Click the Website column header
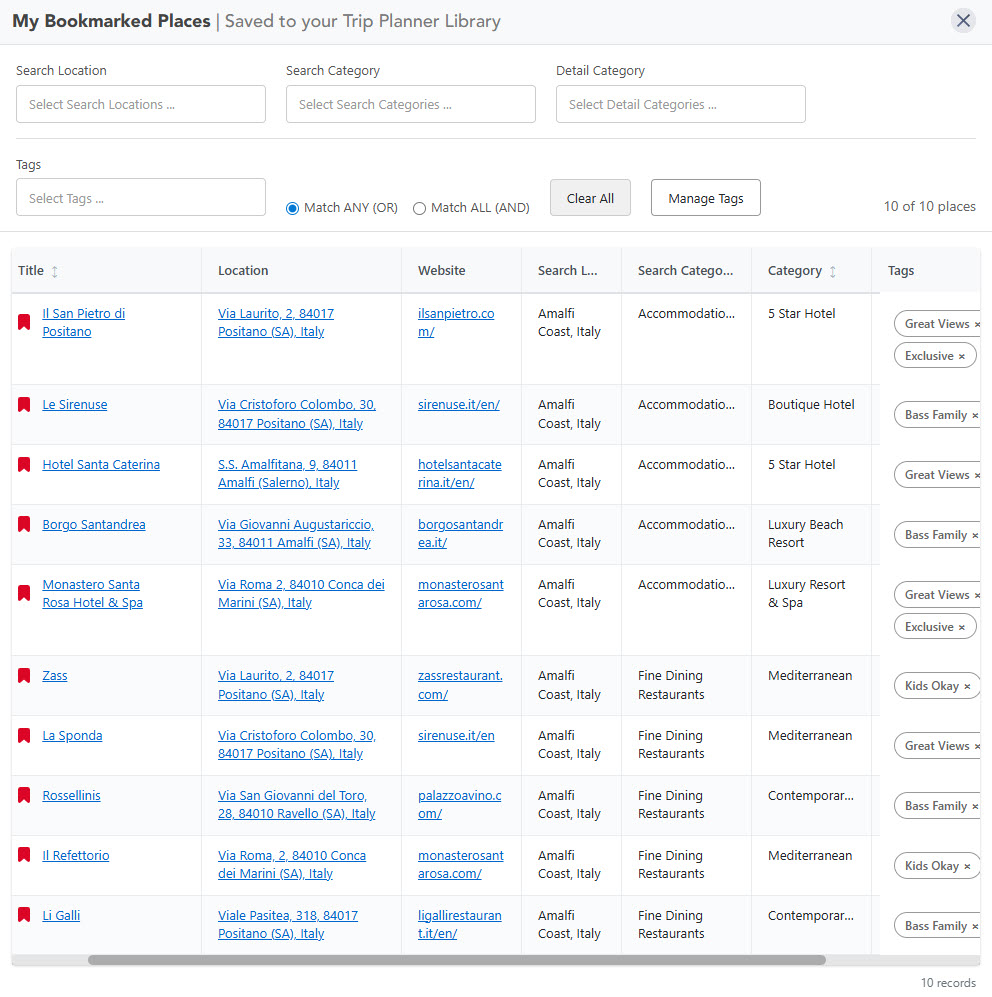The image size is (992, 997). point(441,271)
